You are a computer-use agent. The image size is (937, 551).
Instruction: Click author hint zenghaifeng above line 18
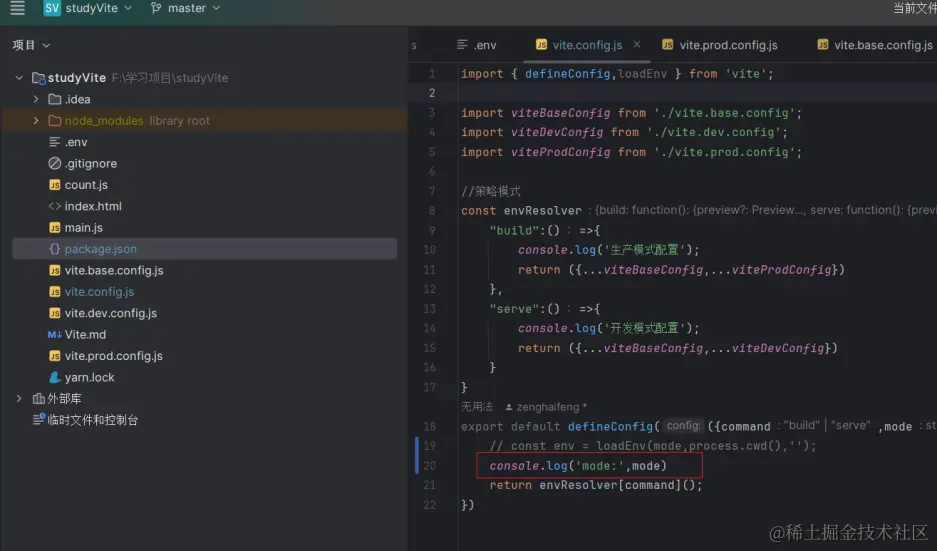click(x=546, y=407)
